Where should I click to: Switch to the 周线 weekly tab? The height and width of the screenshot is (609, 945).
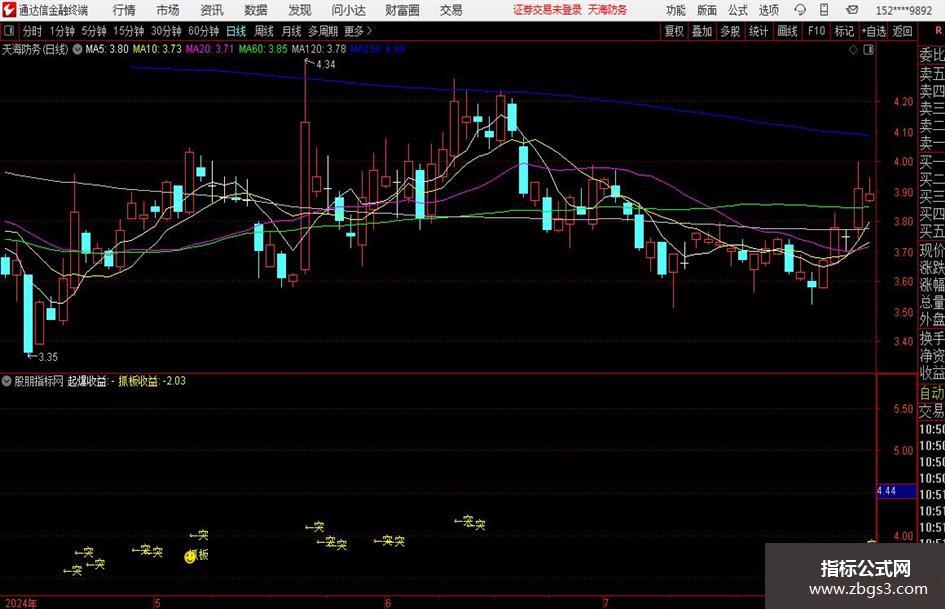(263, 31)
